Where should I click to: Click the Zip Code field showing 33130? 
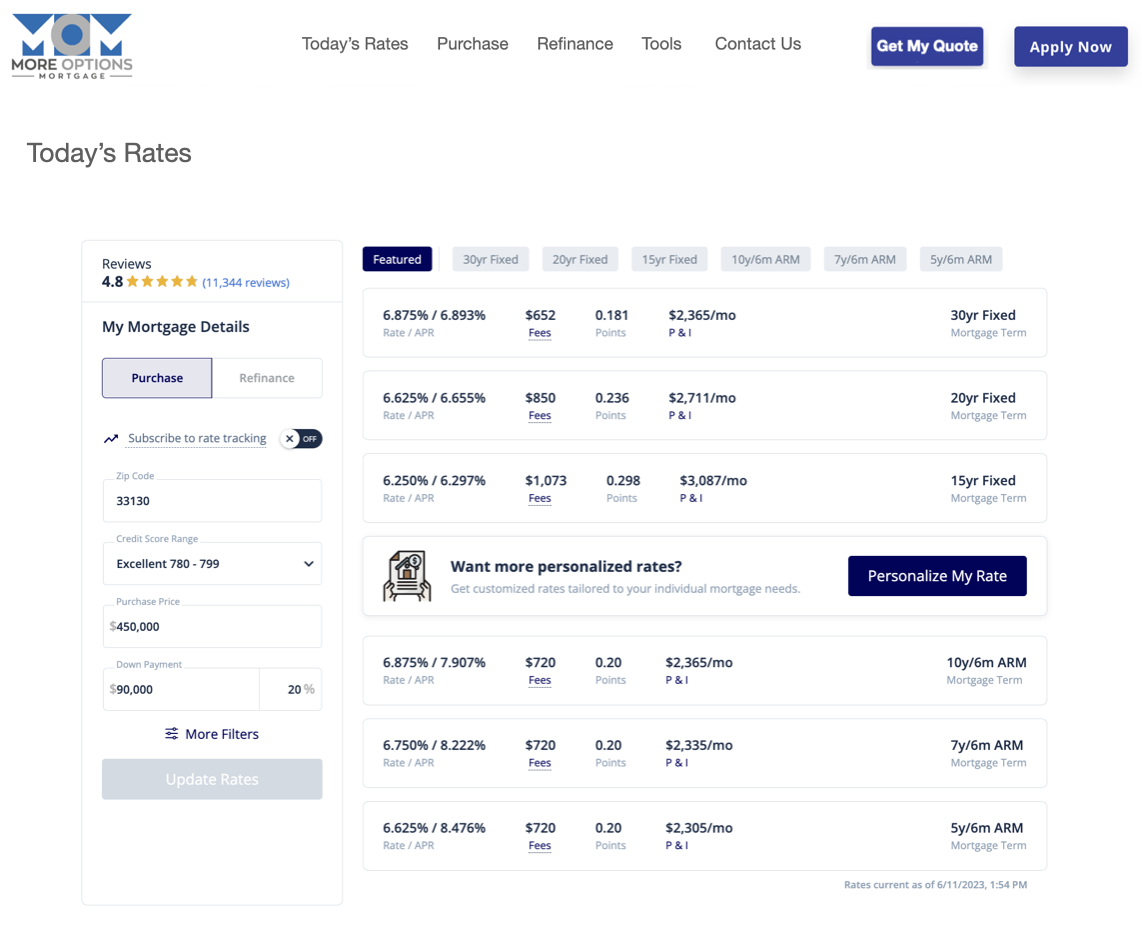212,500
